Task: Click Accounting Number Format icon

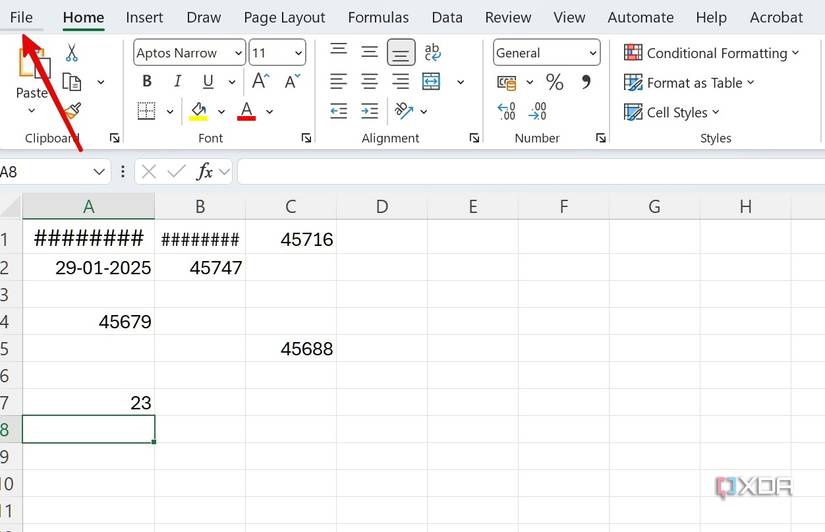Action: 507,82
